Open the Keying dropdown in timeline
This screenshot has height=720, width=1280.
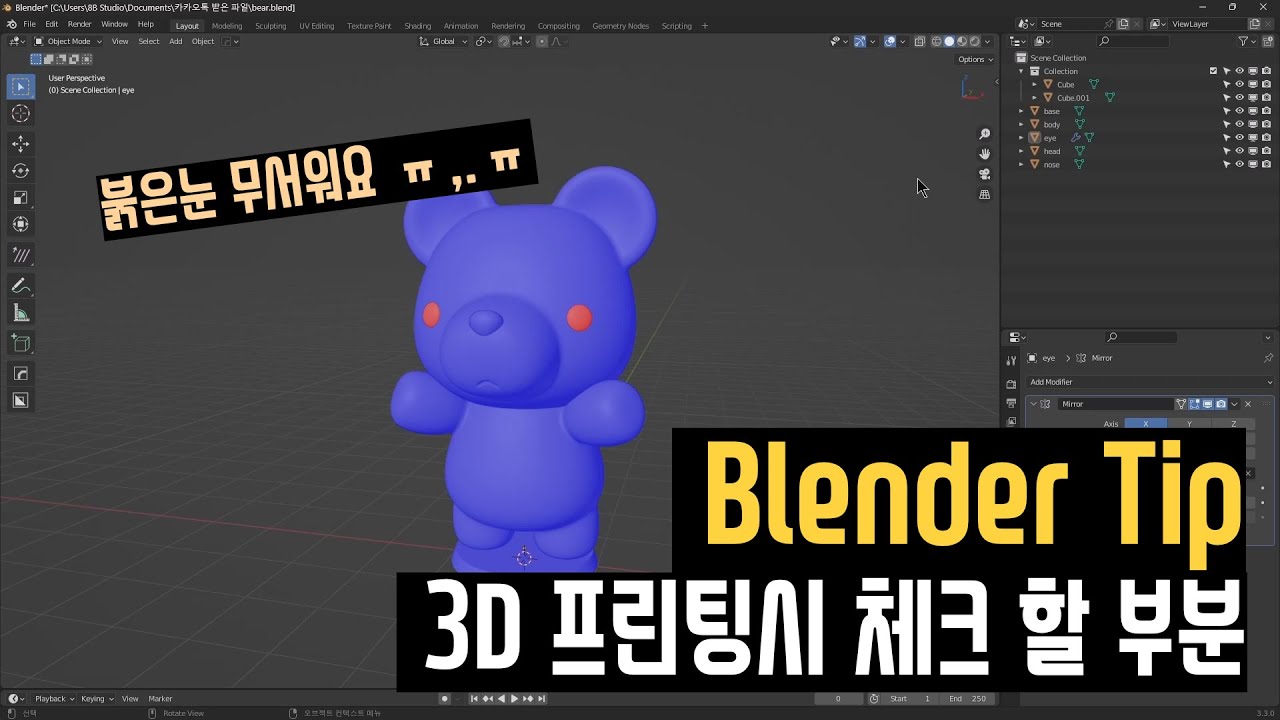(97, 699)
